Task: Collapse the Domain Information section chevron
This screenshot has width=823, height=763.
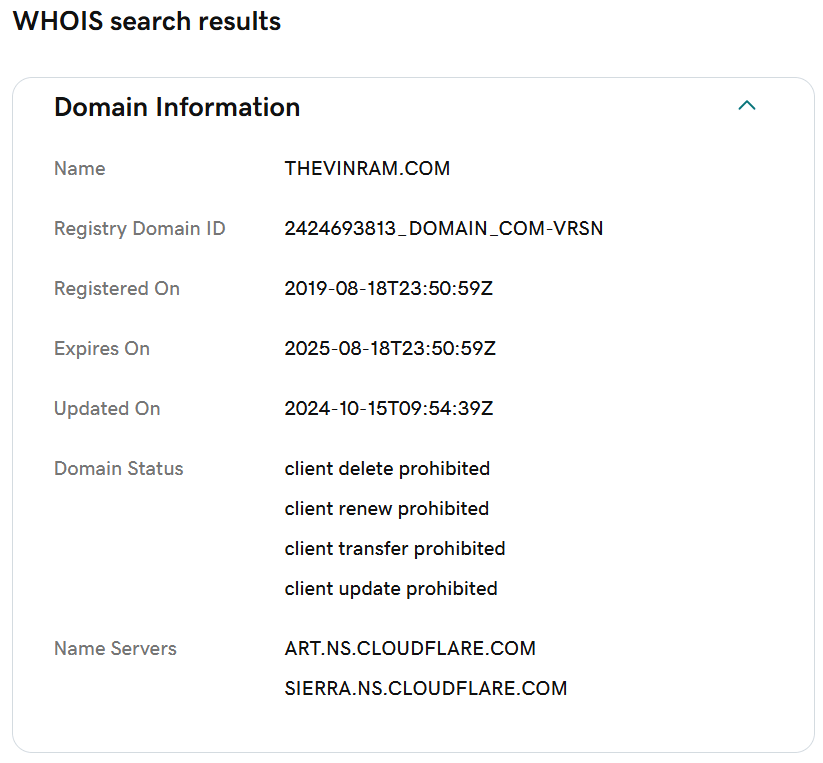Action: (746, 105)
